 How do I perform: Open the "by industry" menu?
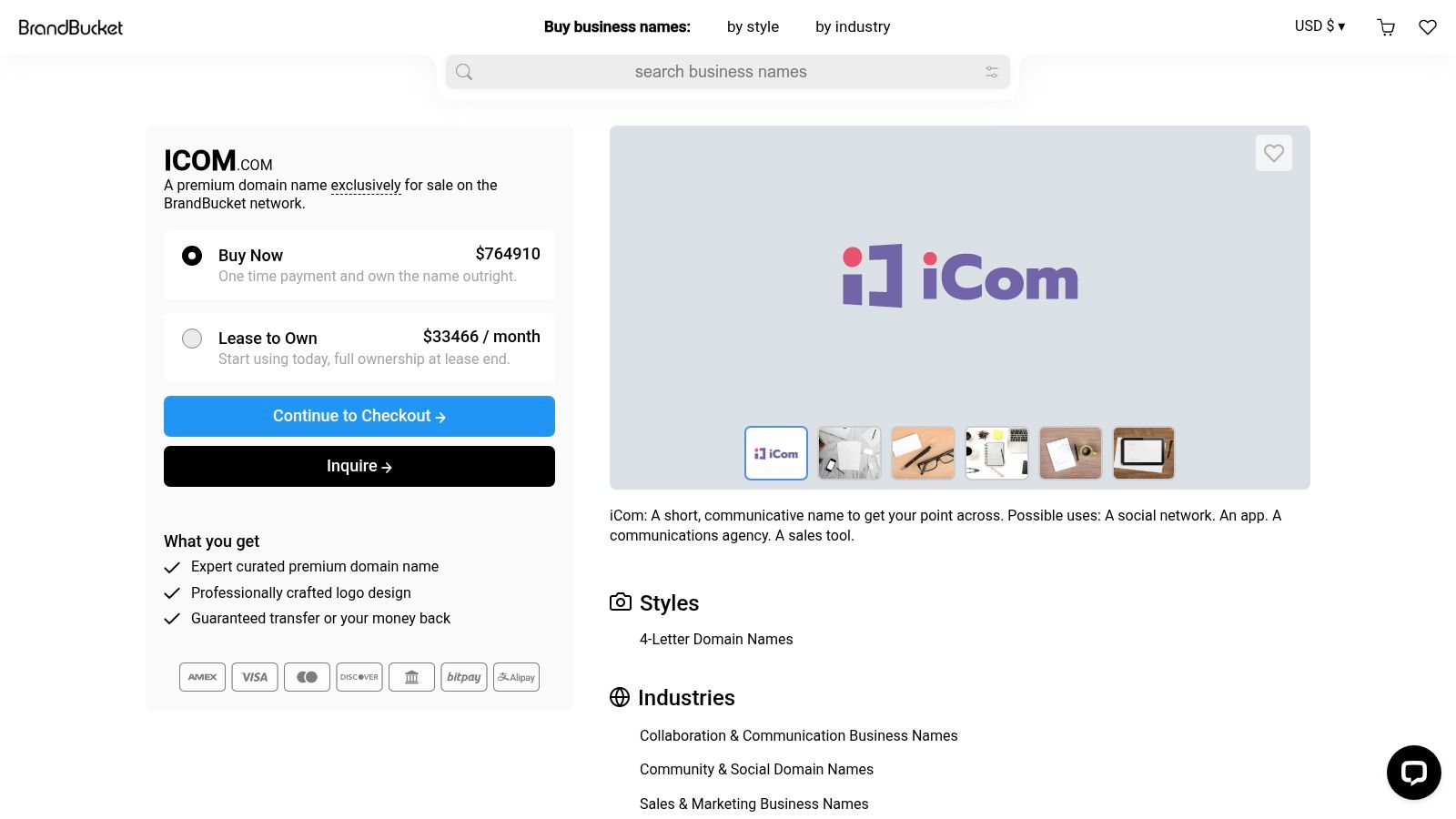coord(853,27)
